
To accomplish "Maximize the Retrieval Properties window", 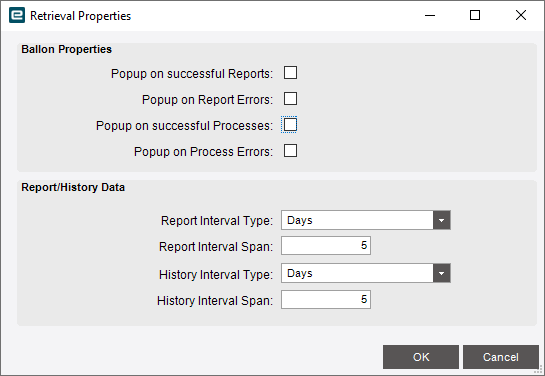I will pos(475,15).
